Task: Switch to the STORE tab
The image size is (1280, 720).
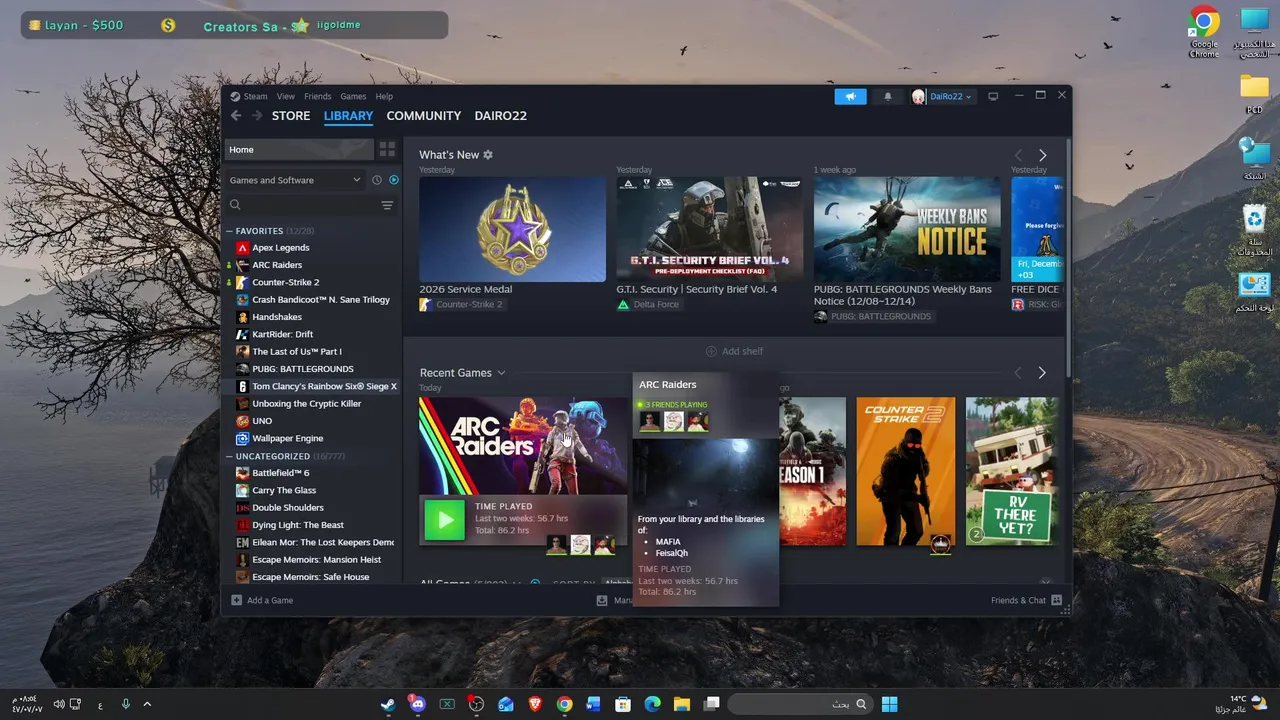Action: (x=291, y=116)
